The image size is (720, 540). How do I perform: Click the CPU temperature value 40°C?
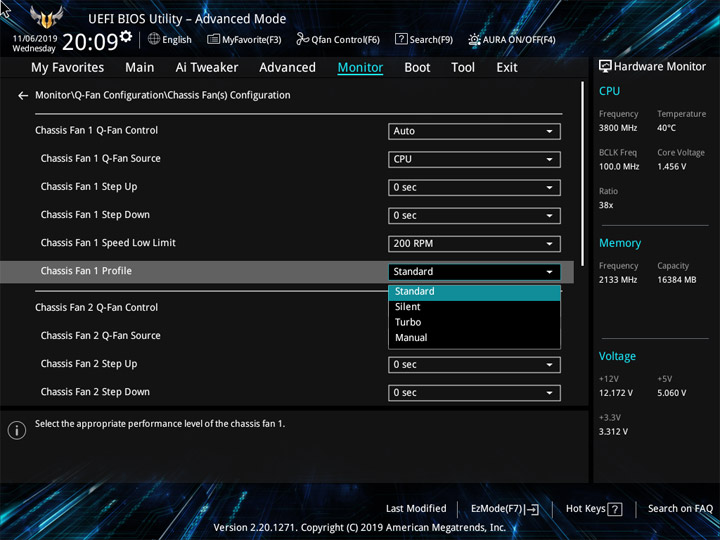tap(666, 128)
